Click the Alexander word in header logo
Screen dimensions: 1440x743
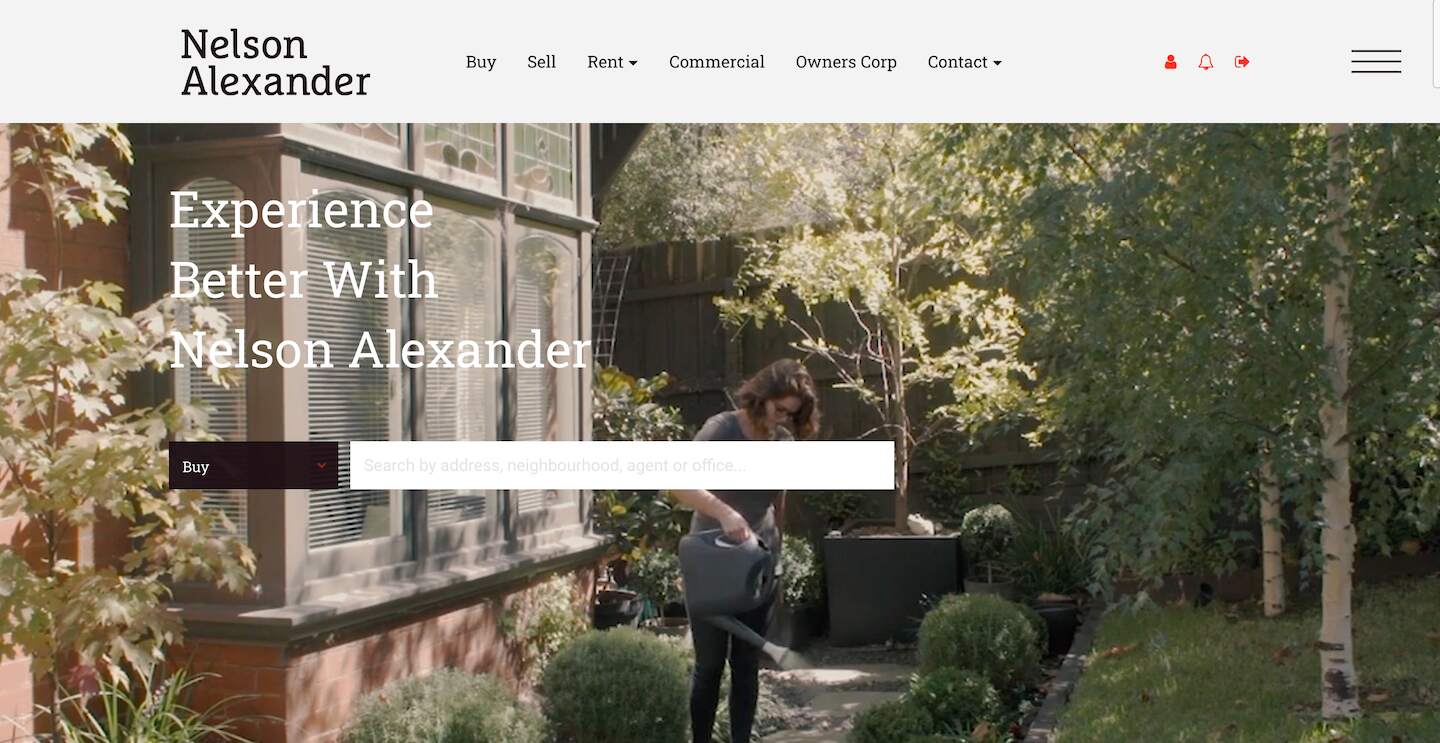click(x=275, y=81)
